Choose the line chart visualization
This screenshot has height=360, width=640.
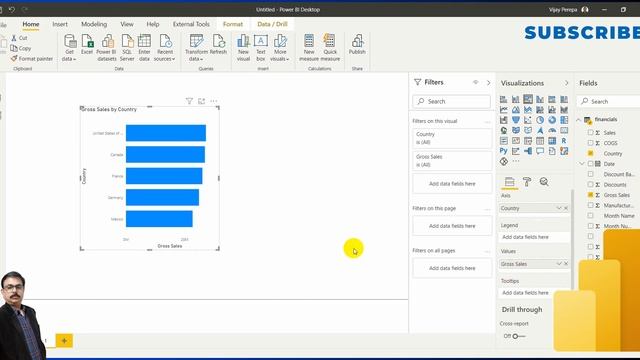click(504, 110)
